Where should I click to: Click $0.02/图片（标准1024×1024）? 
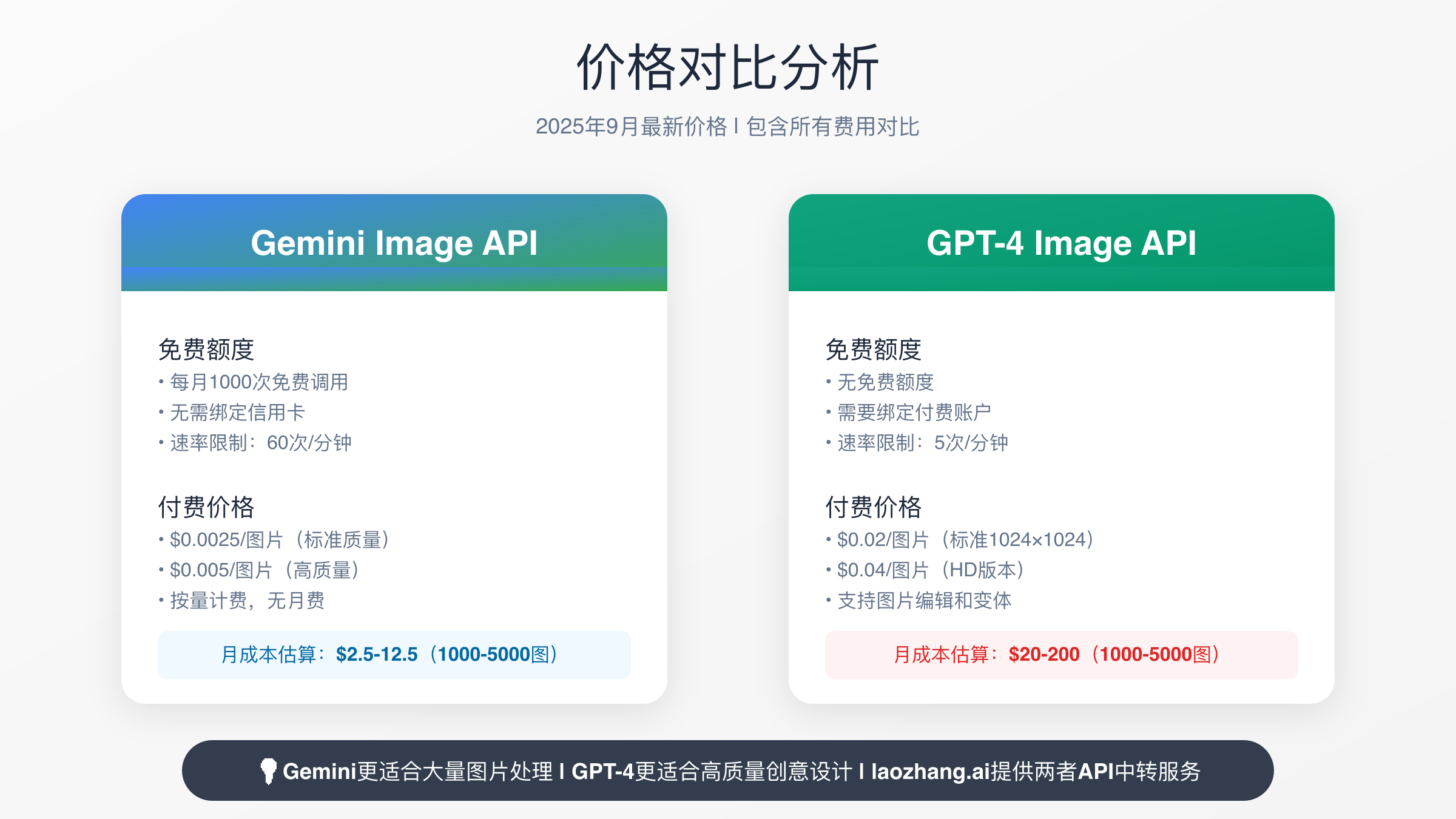[966, 540]
